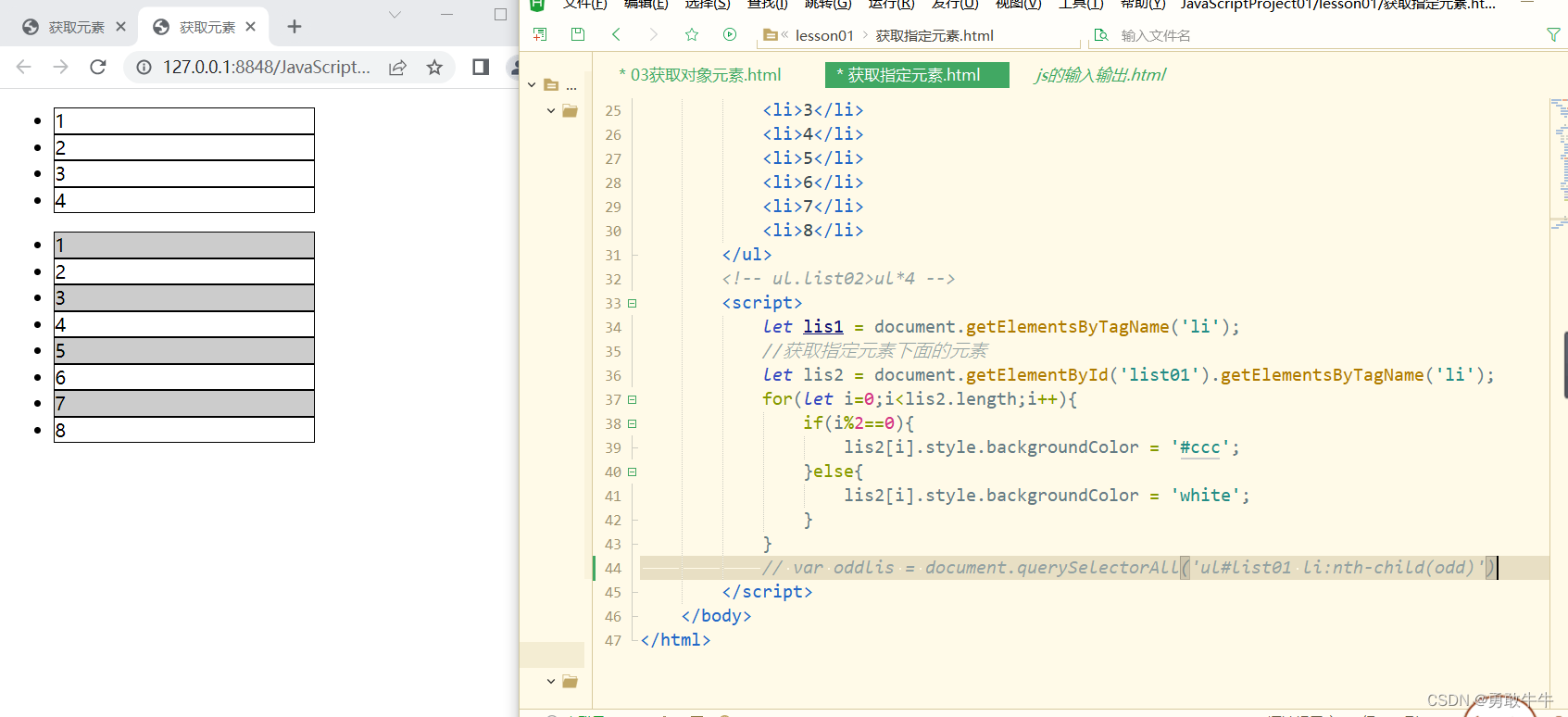Save the file with the floppy disk icon
This screenshot has height=717, width=1568.
(x=578, y=35)
